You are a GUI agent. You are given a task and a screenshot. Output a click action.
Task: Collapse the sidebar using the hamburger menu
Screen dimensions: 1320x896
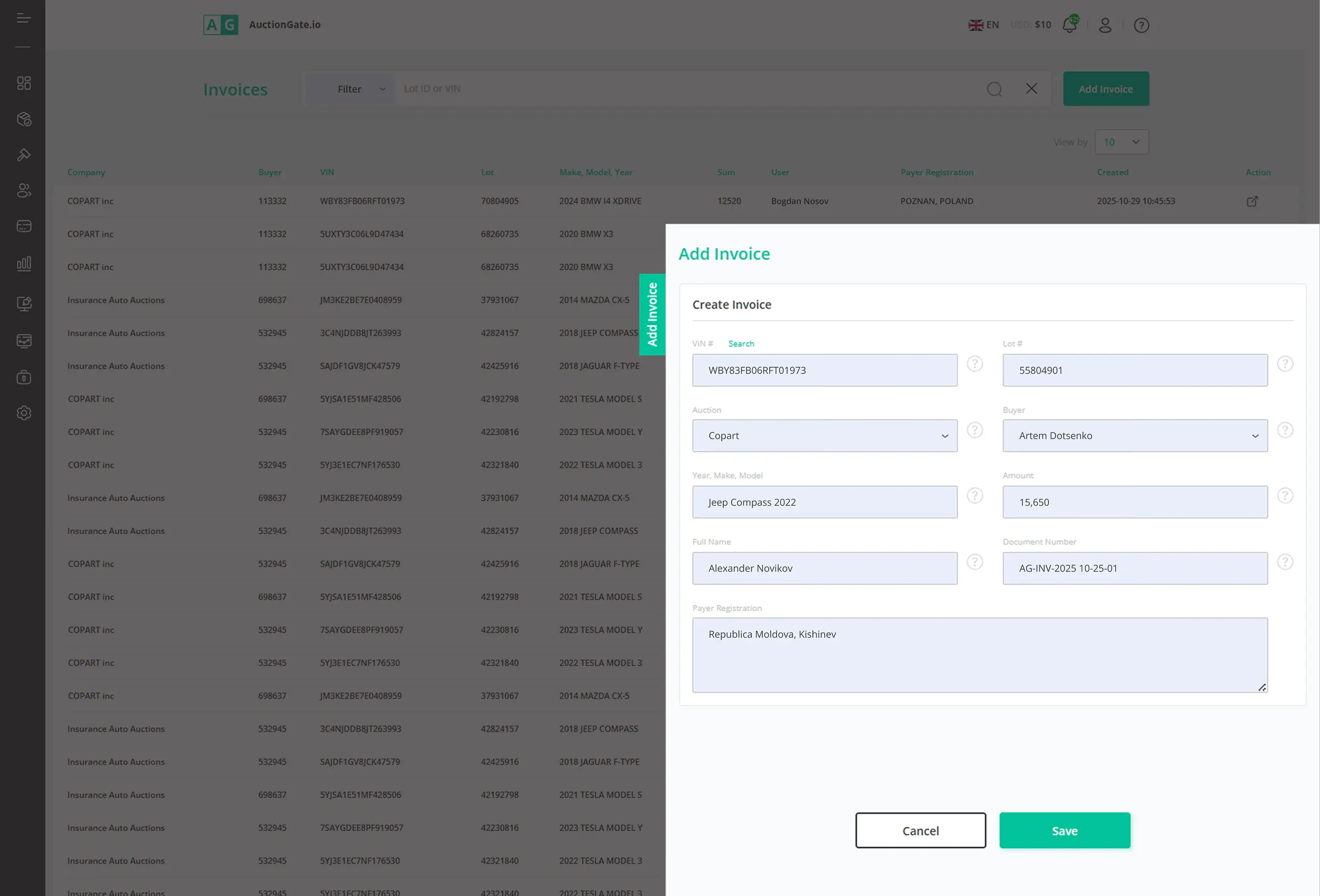point(24,18)
